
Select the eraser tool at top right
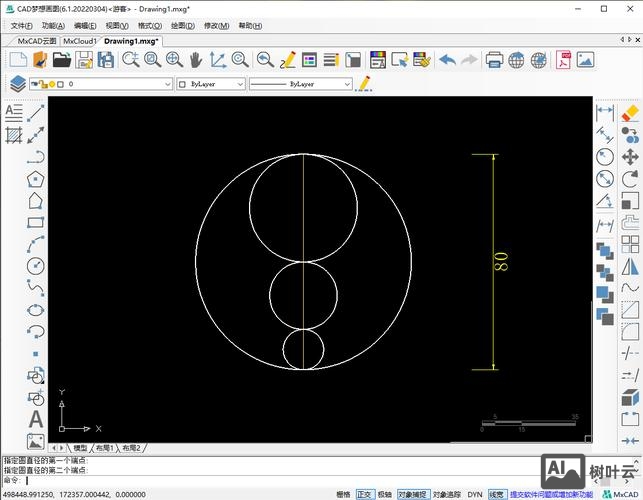(x=630, y=113)
